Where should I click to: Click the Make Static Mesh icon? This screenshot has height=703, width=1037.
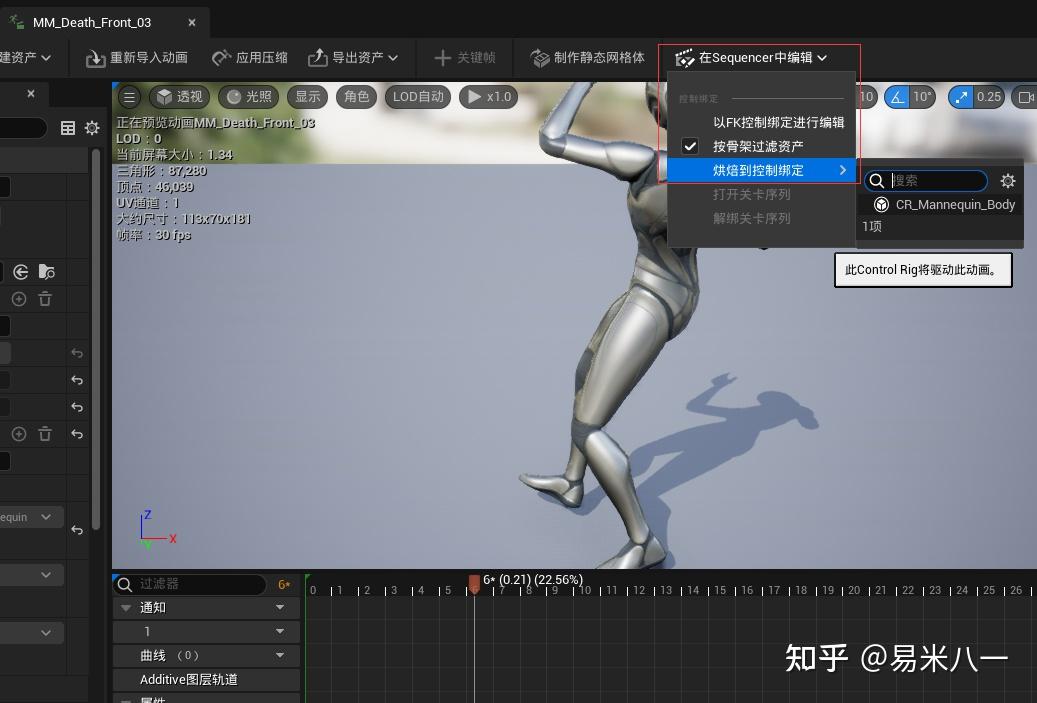coord(541,57)
